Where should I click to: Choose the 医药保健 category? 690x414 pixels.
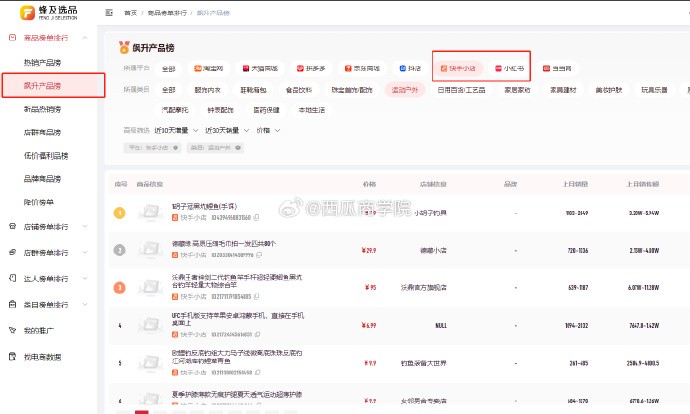point(266,110)
